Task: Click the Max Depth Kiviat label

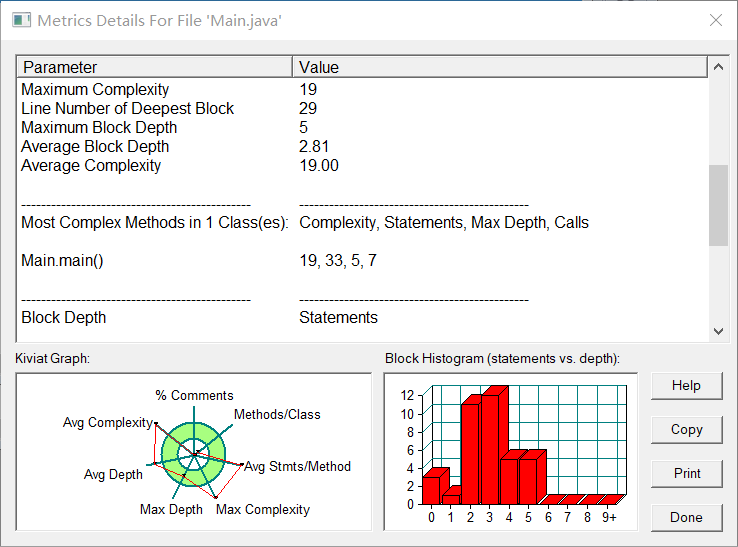Action: 171,509
